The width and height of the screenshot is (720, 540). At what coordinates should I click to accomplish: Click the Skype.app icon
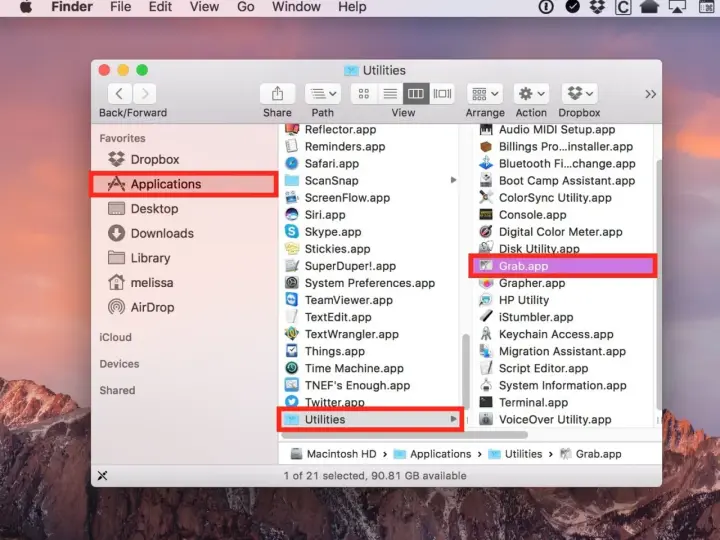click(292, 231)
